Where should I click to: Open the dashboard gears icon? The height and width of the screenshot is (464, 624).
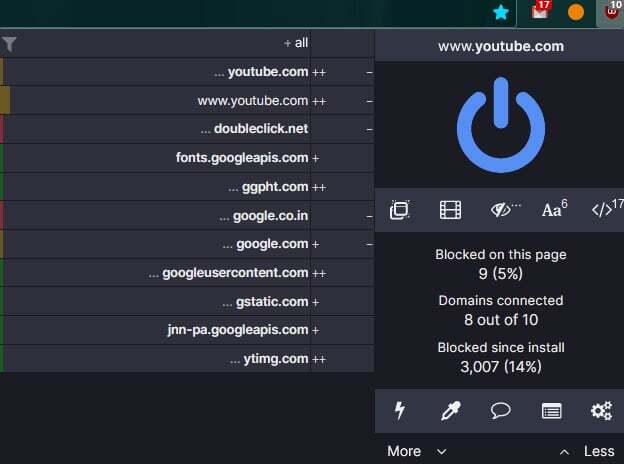(x=601, y=411)
